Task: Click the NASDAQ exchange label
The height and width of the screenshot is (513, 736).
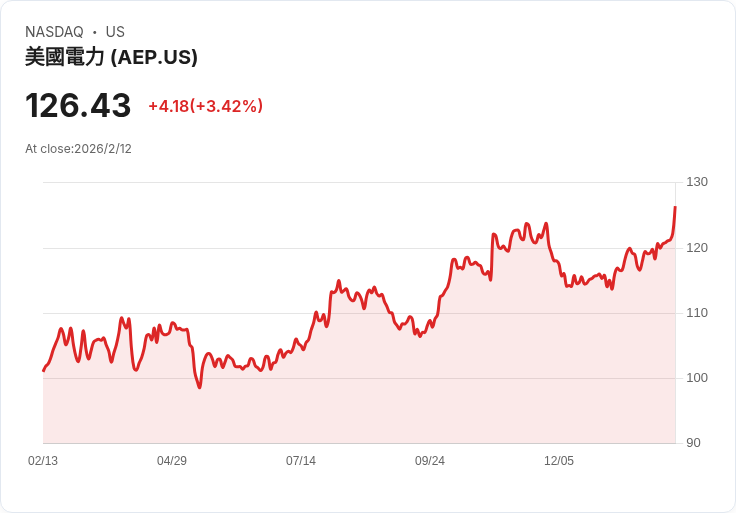Action: [54, 32]
